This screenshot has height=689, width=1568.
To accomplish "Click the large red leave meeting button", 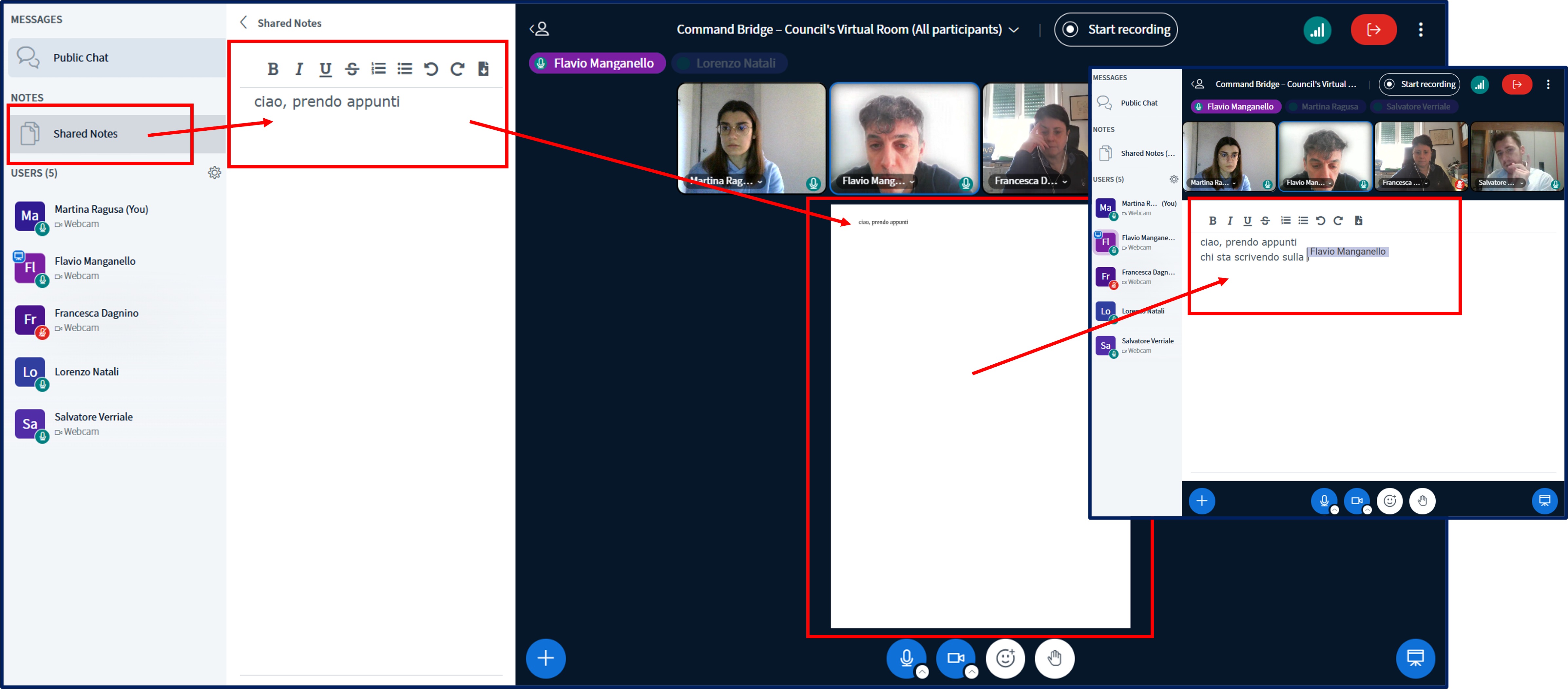I will pos(1373,30).
